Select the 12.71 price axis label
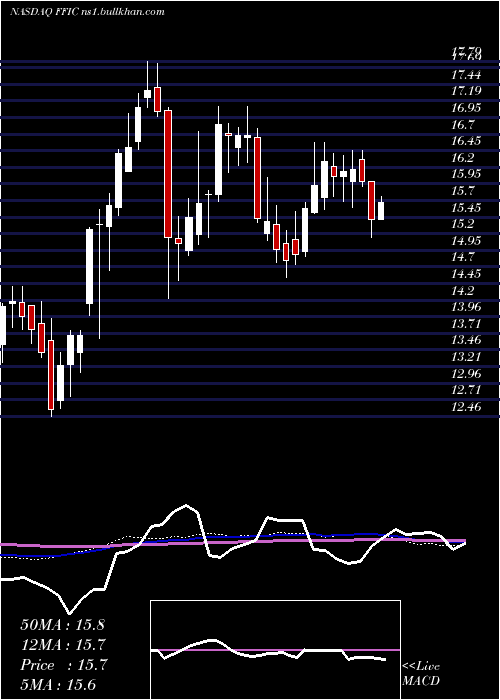500x700 pixels. (466, 390)
